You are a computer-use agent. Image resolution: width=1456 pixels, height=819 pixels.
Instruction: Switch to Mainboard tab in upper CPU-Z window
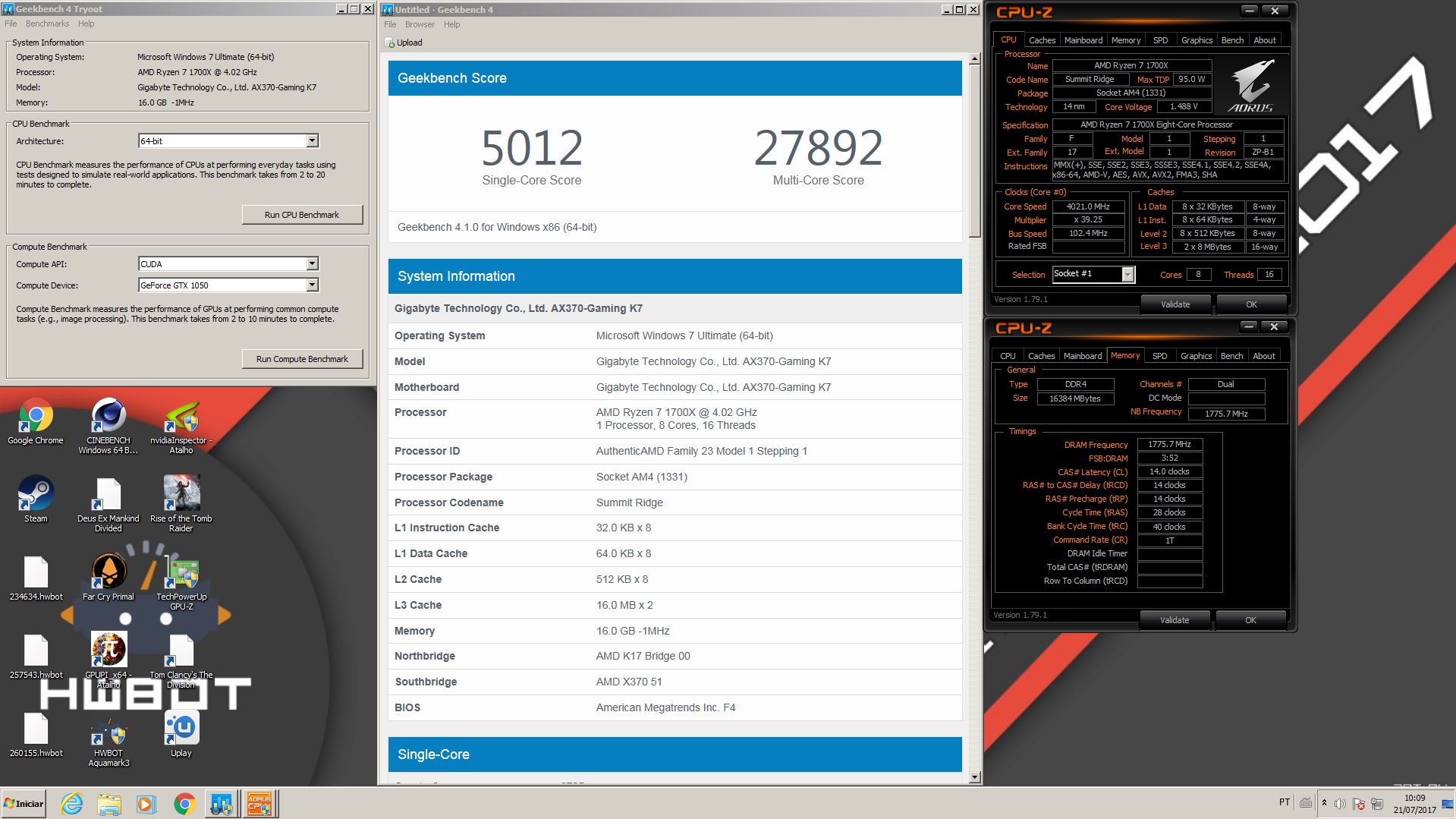1083,40
